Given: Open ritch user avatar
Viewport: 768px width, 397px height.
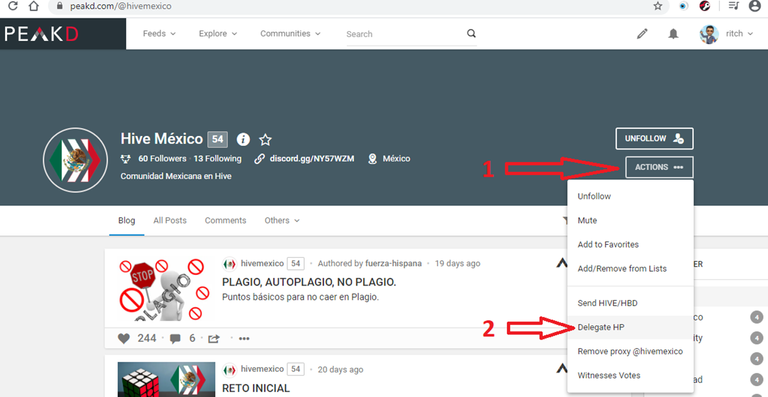Looking at the screenshot, I should 709,34.
